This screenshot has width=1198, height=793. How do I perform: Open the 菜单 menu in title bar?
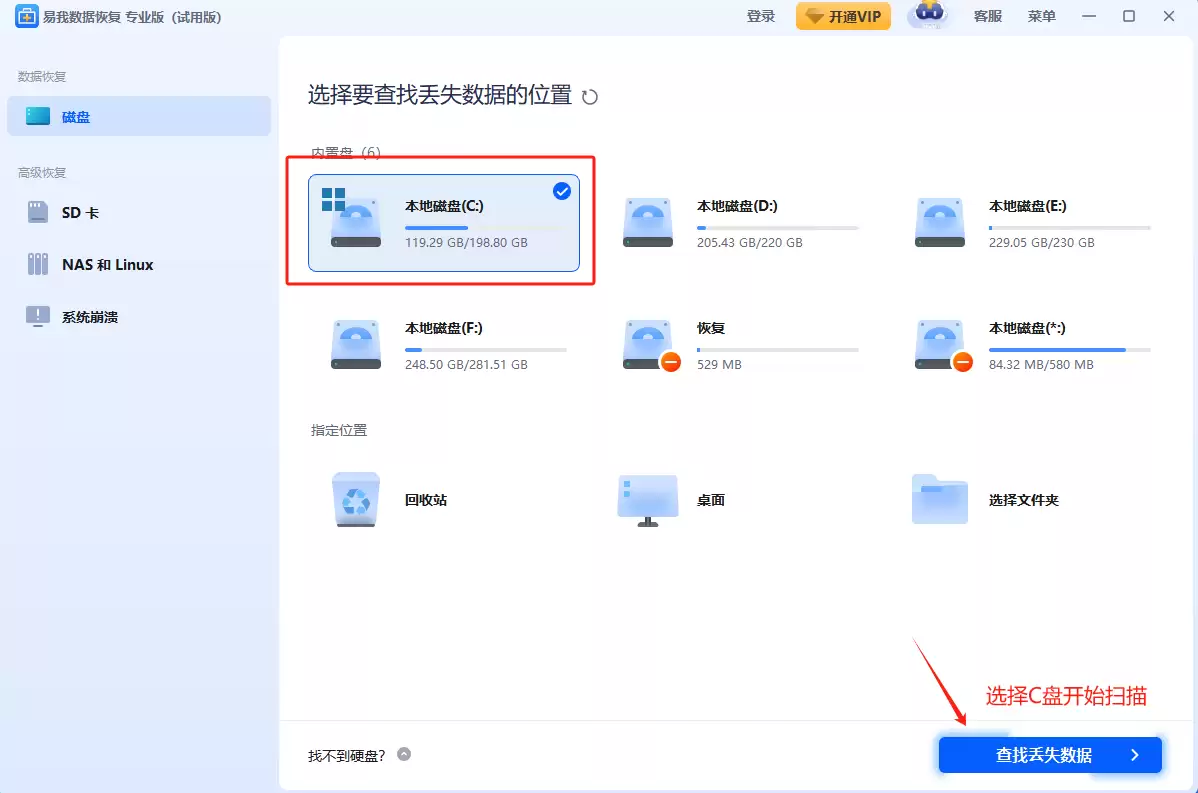(x=1042, y=17)
